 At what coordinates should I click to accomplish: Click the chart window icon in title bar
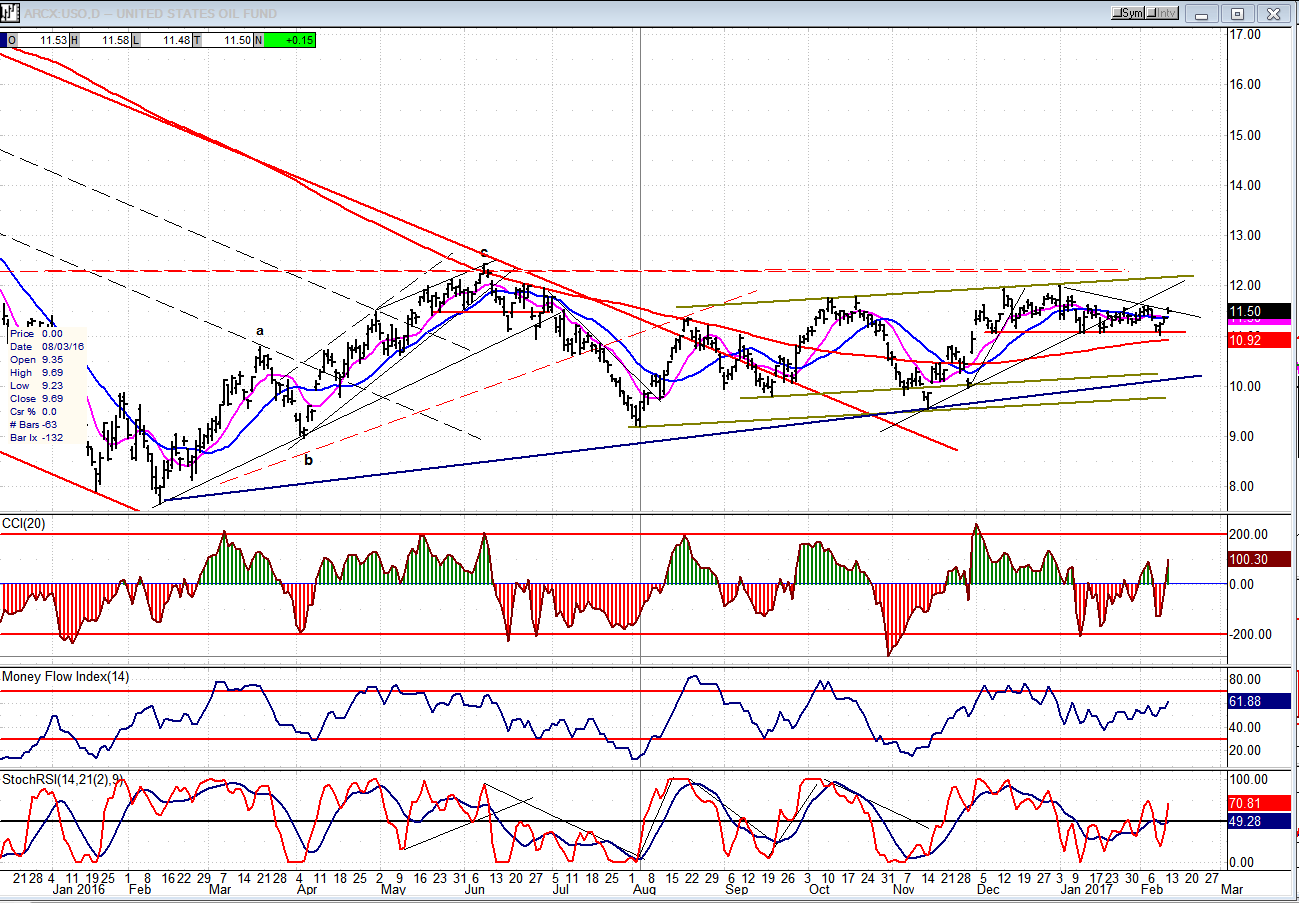tap(11, 12)
